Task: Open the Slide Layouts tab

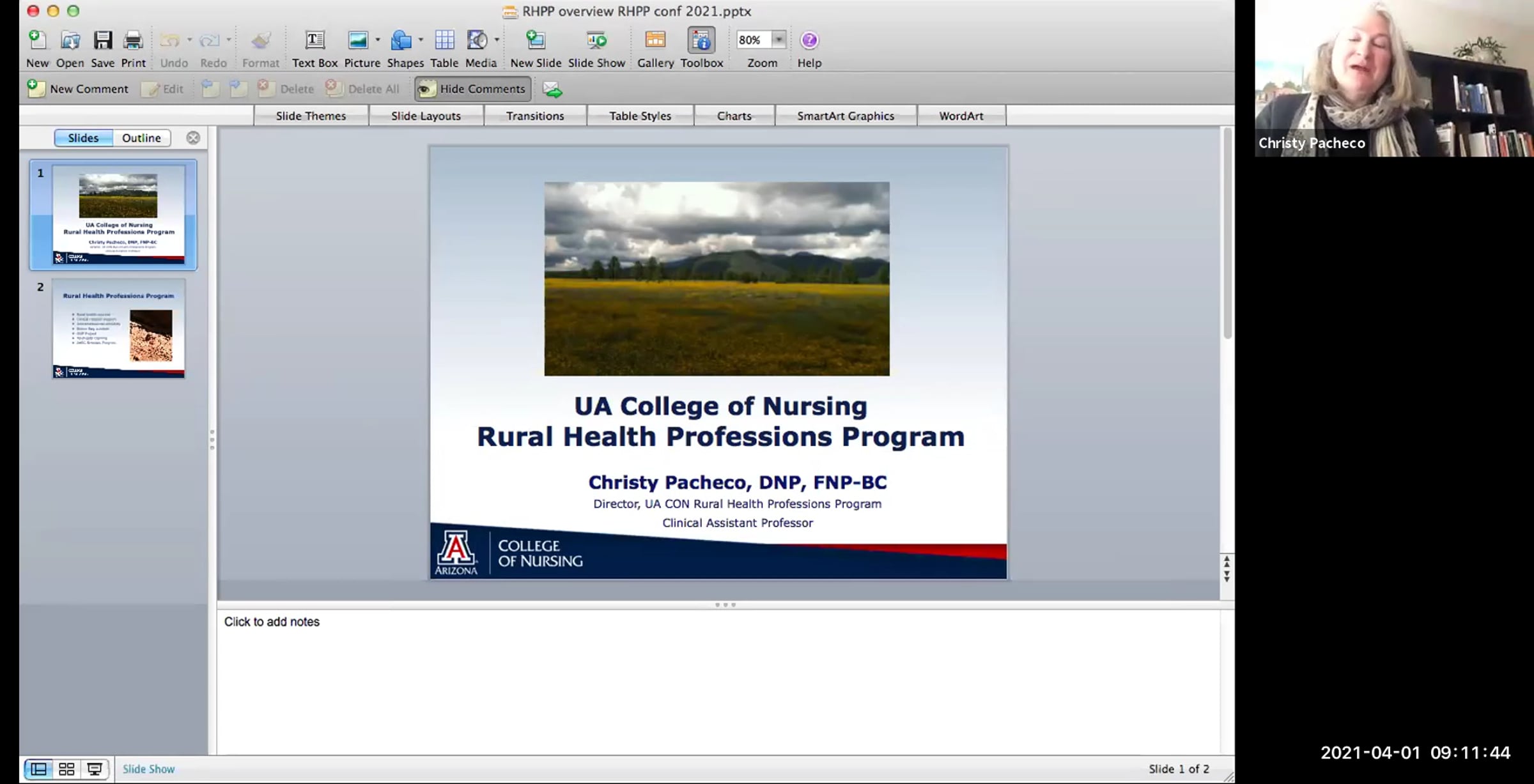Action: point(426,116)
